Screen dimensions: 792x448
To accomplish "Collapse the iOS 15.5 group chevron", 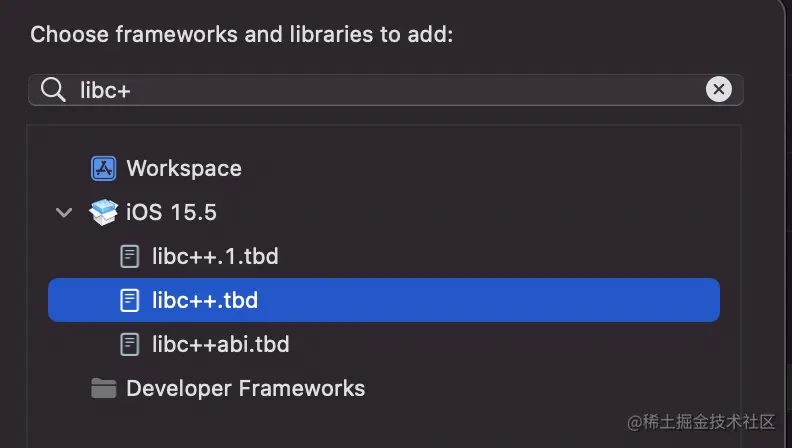I will pyautogui.click(x=64, y=212).
